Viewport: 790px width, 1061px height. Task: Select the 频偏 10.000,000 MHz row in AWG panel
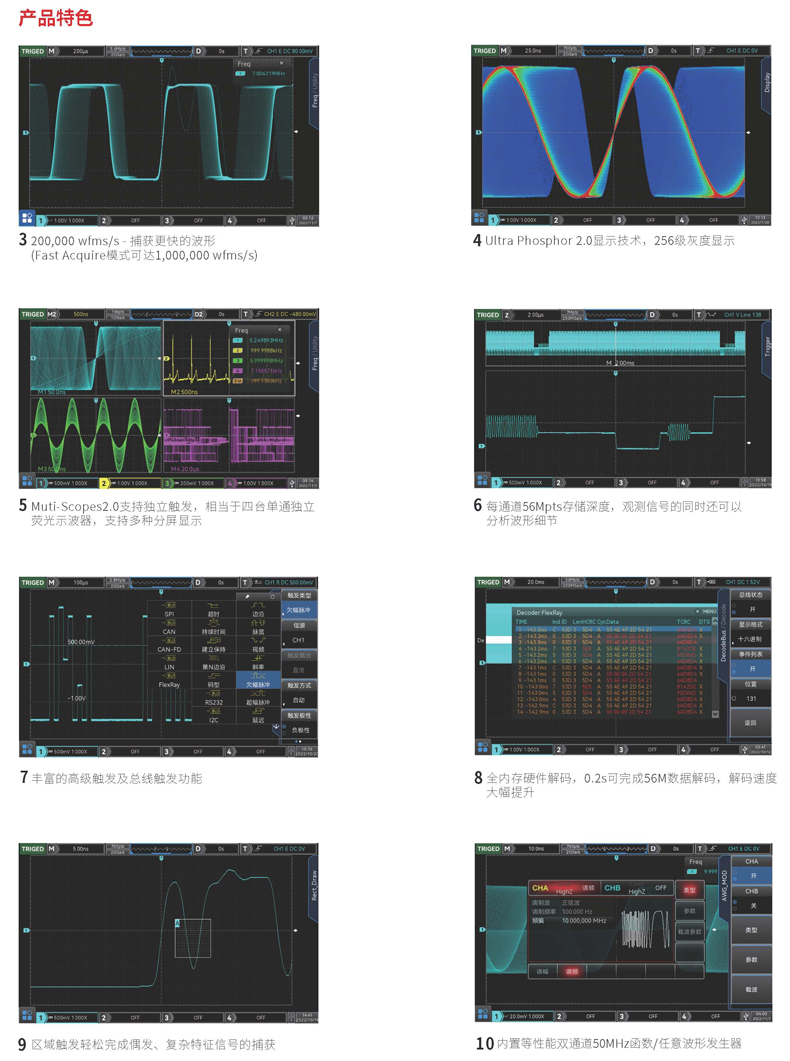coord(570,920)
